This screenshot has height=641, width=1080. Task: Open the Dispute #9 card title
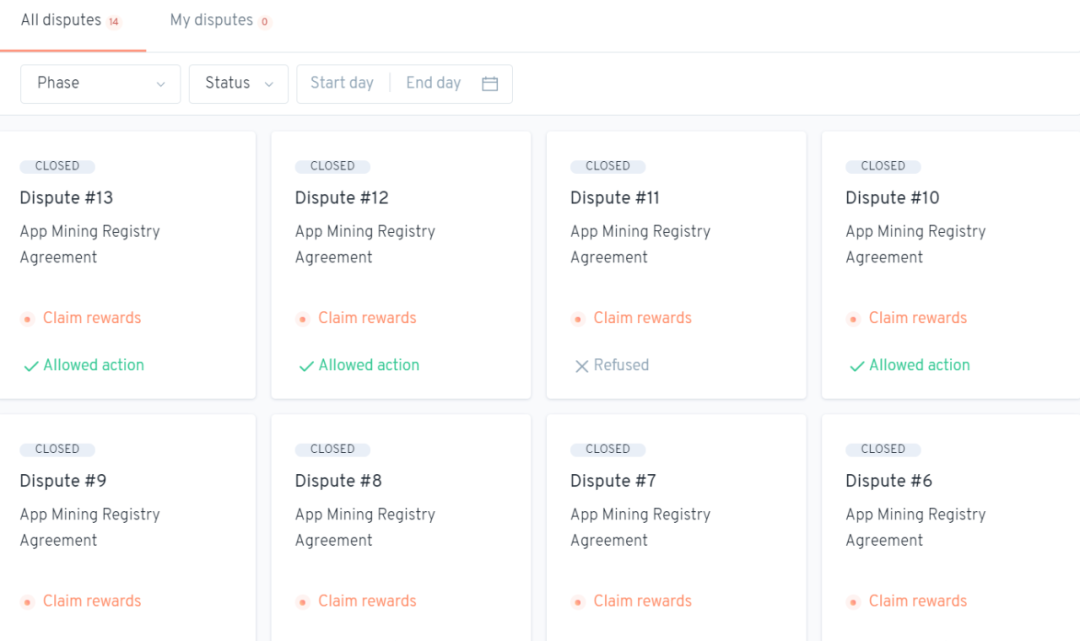(63, 481)
